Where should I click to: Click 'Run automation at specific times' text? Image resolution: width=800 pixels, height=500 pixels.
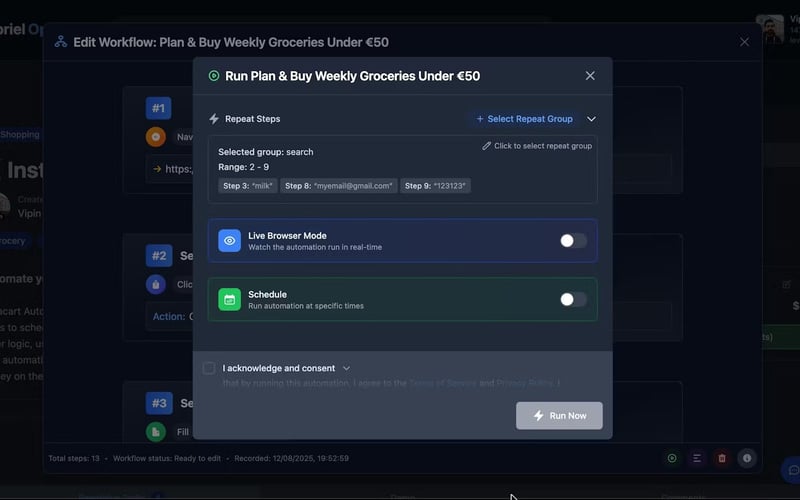(306, 306)
